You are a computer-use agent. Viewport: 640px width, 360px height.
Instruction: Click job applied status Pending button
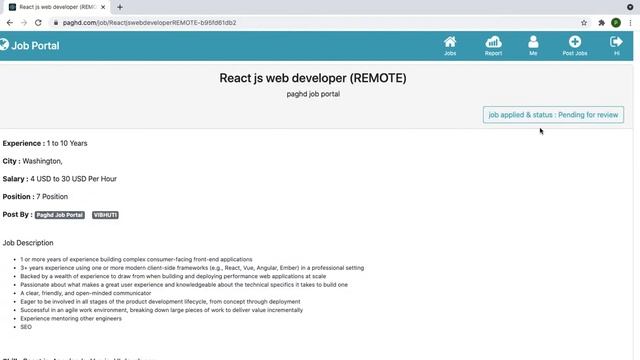click(553, 115)
